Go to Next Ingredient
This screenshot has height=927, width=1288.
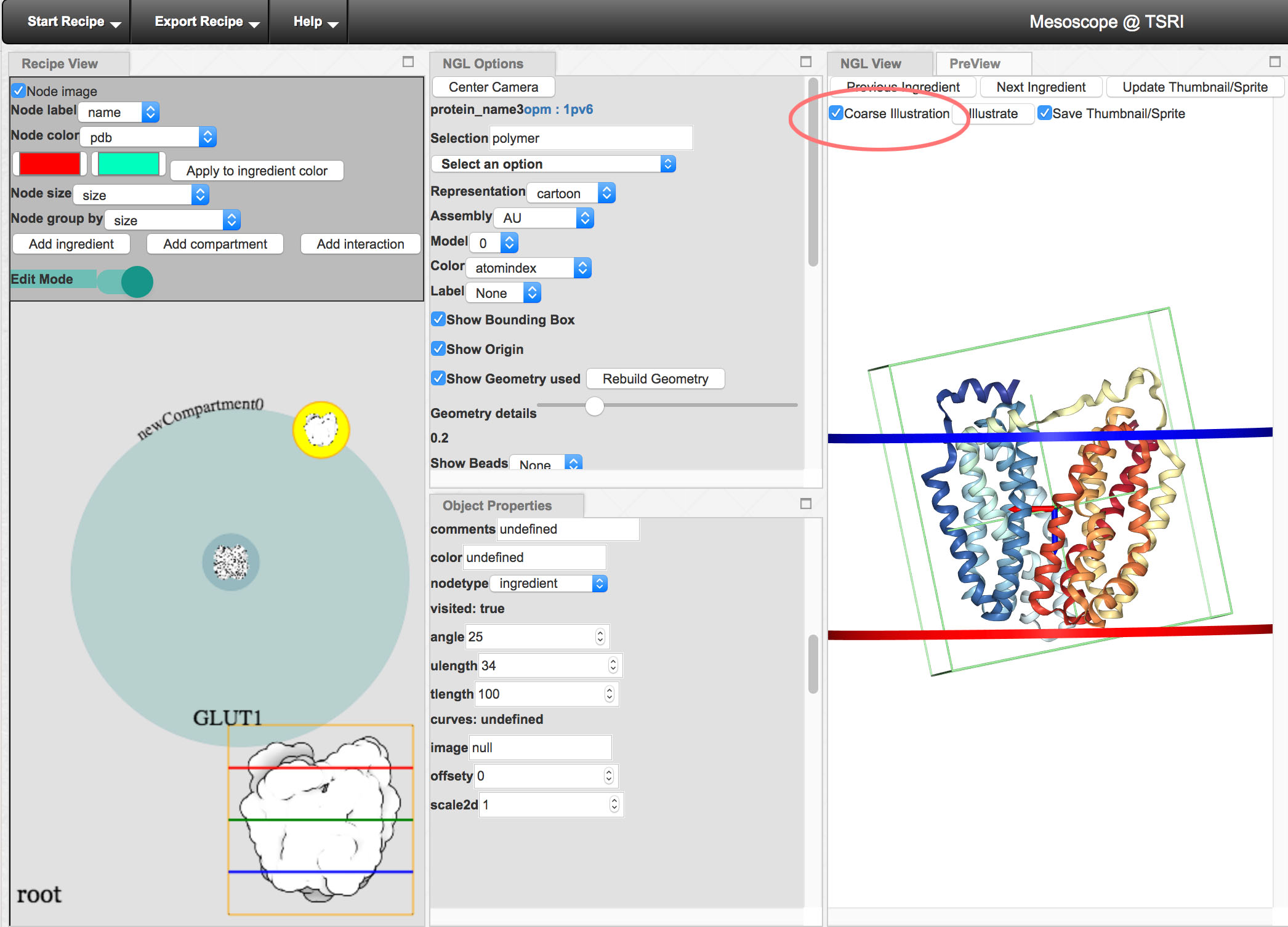[x=1040, y=87]
